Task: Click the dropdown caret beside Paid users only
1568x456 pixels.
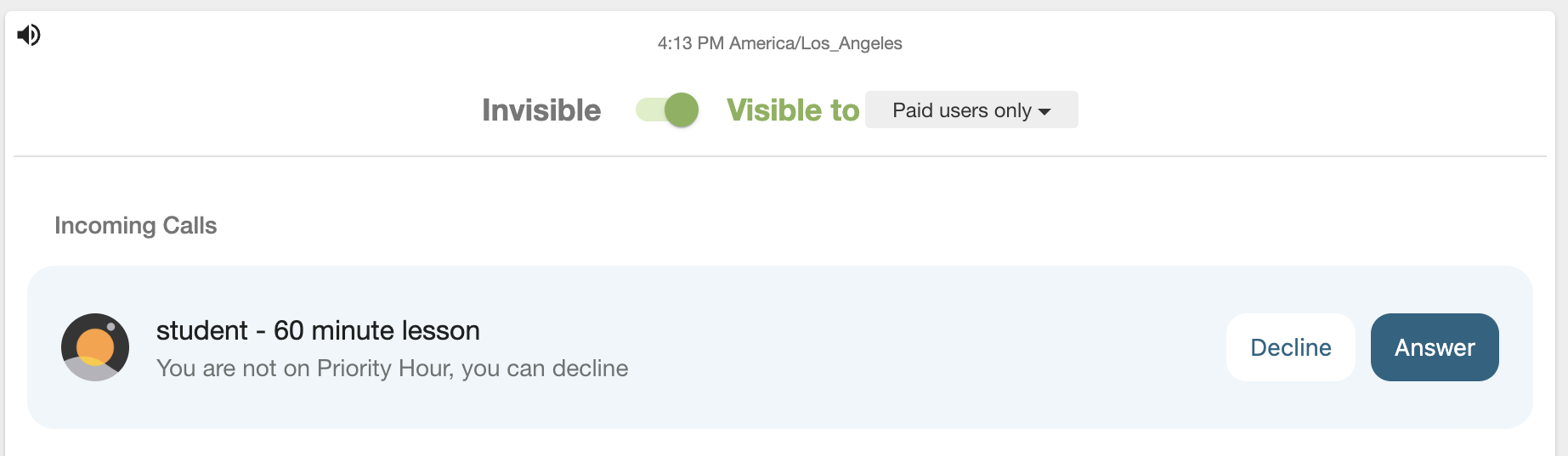Action: pyautogui.click(x=1044, y=112)
